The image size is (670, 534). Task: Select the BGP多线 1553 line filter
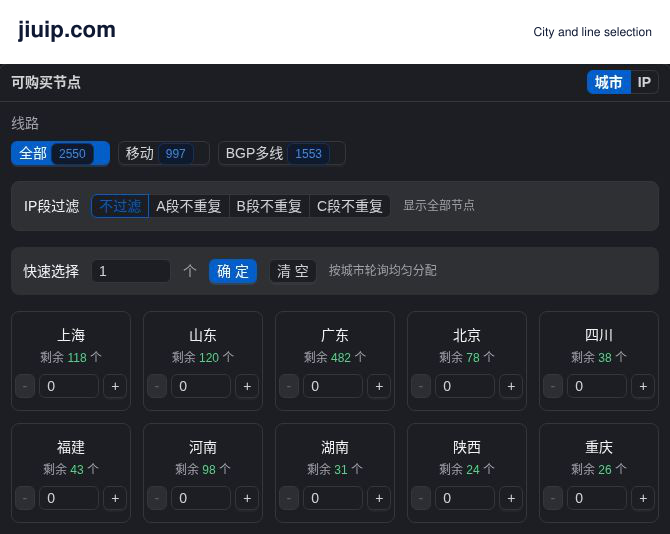[282, 153]
